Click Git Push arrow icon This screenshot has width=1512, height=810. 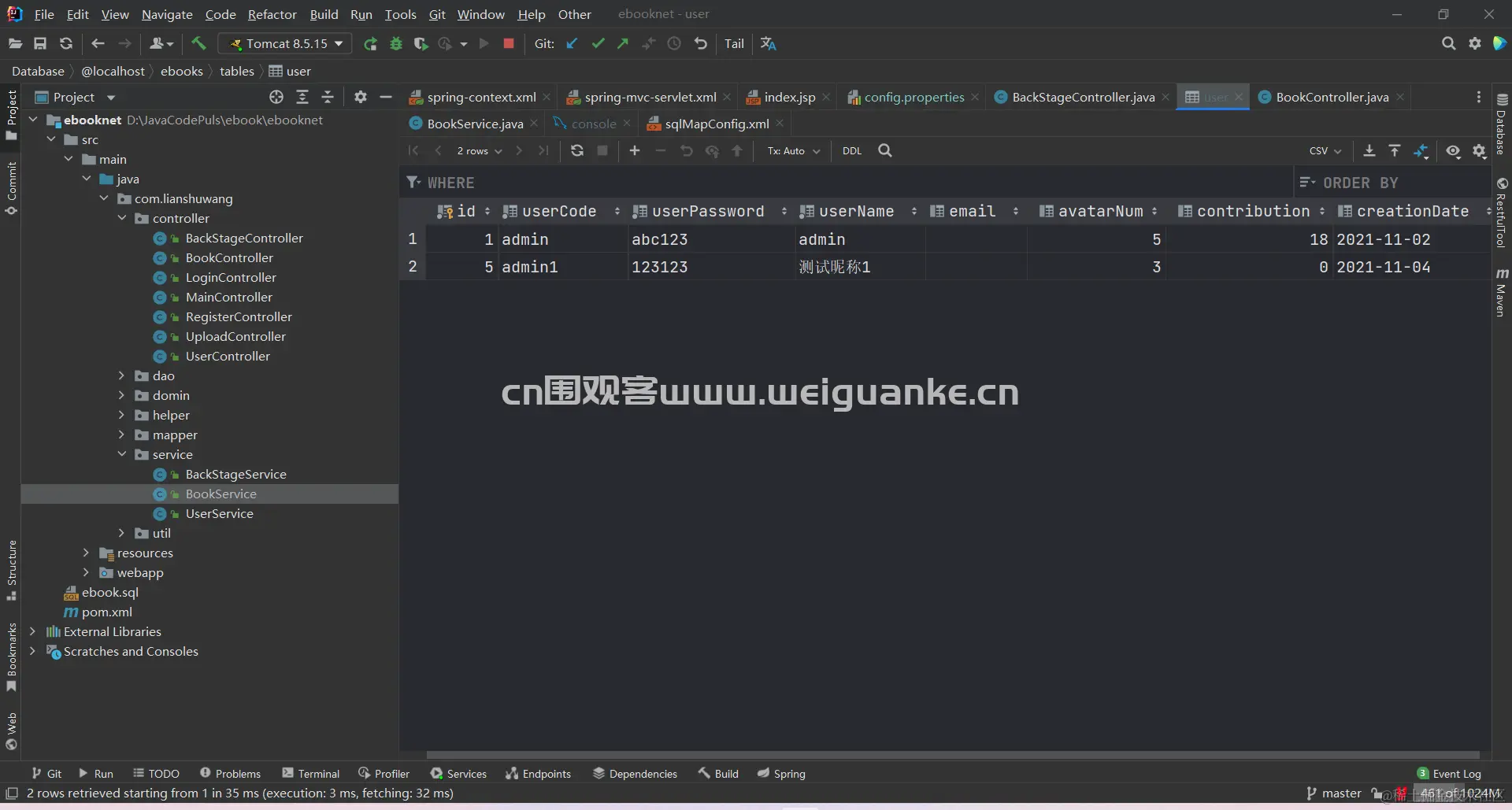(623, 44)
